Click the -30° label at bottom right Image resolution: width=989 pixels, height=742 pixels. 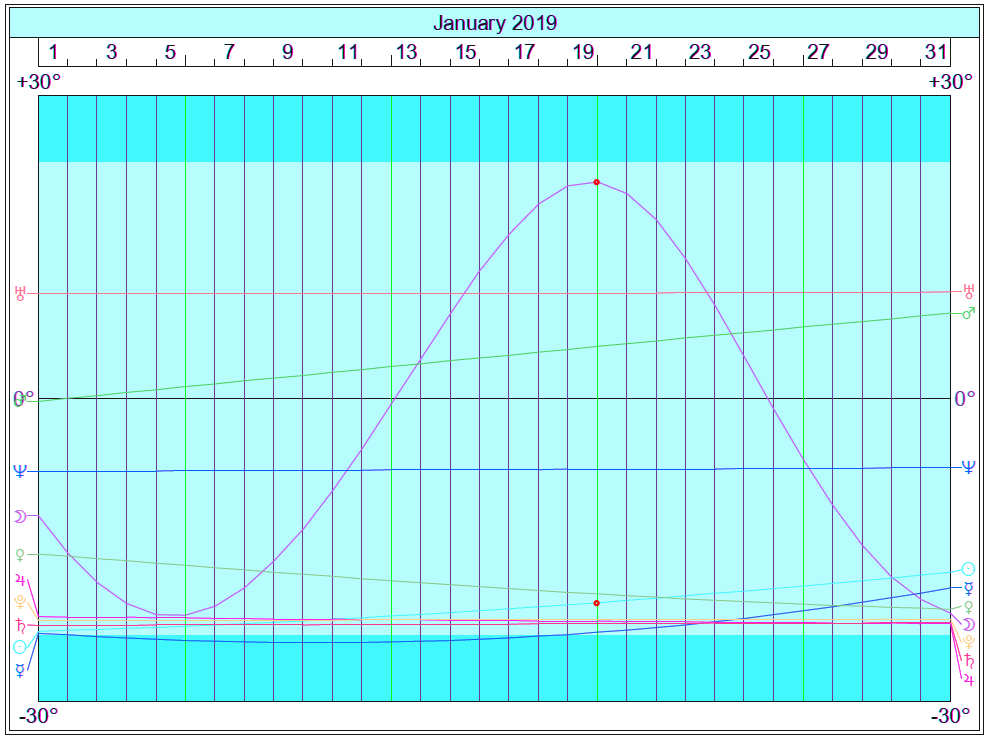pos(950,716)
